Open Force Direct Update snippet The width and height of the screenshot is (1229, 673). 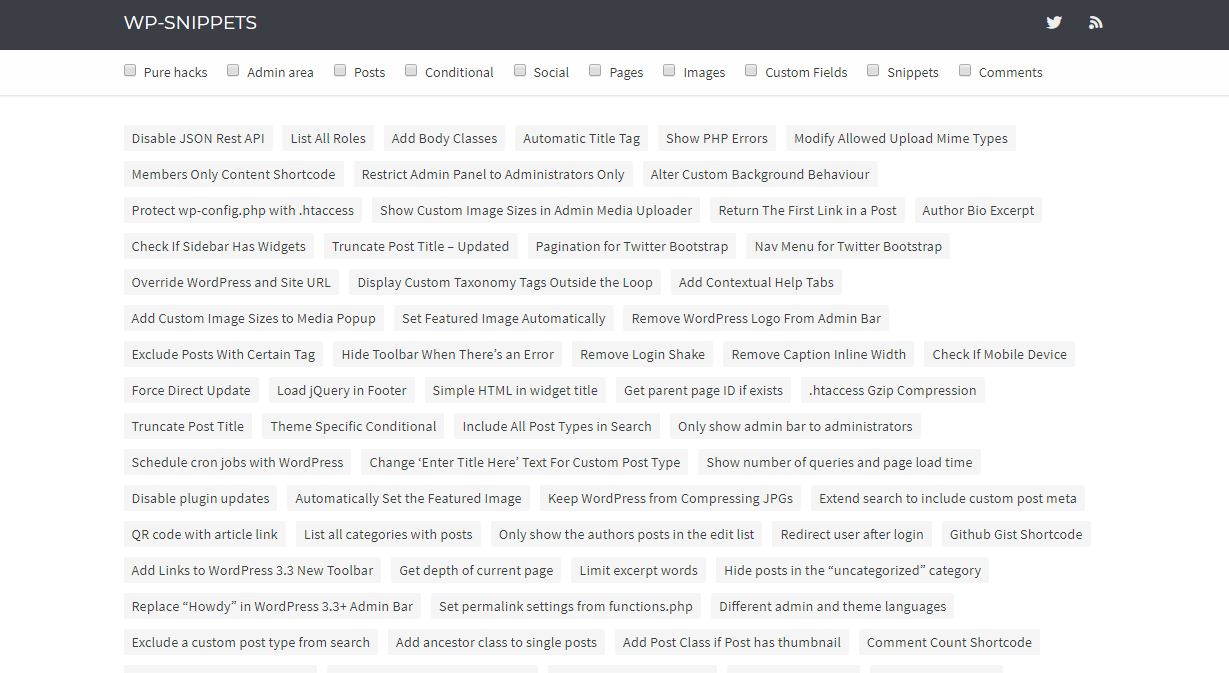191,390
